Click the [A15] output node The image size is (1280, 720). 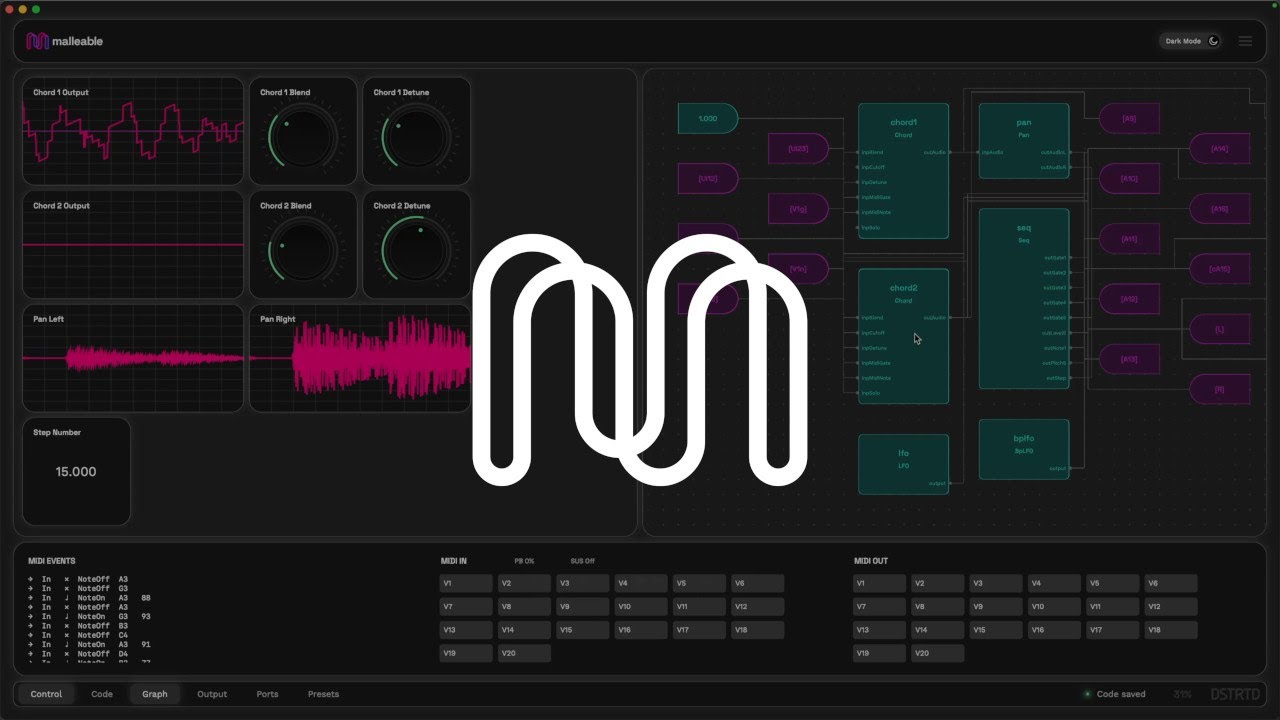[x=1219, y=209]
